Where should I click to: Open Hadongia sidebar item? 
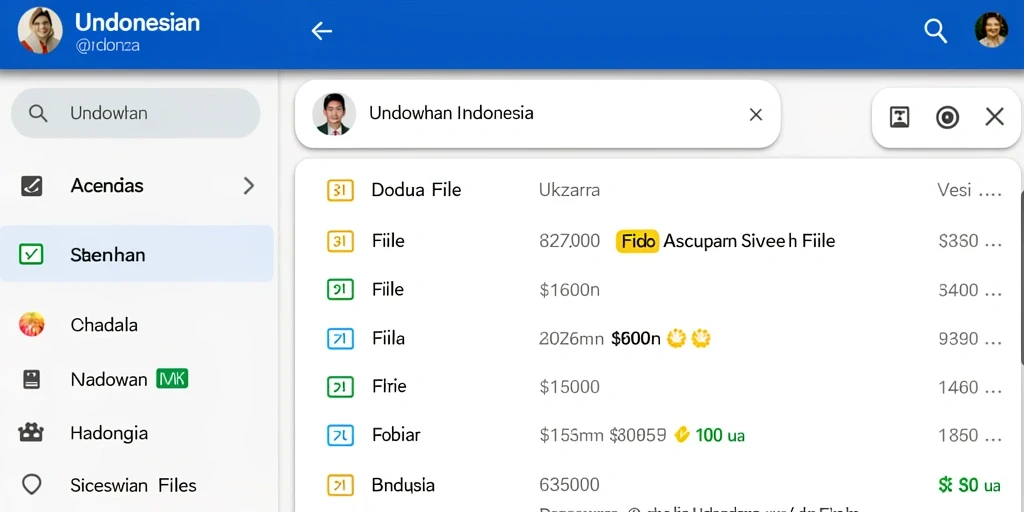tap(136, 433)
